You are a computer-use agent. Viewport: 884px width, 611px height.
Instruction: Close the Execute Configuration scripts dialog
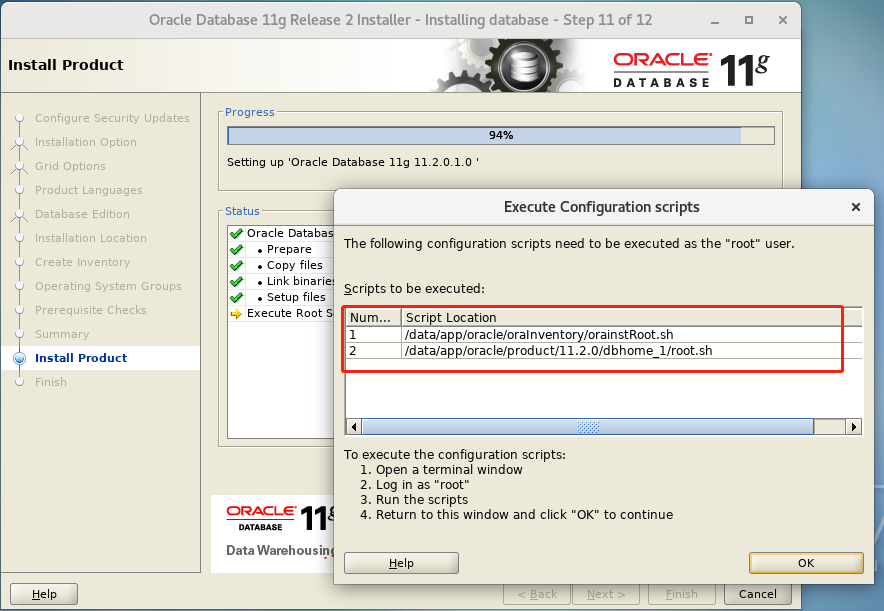coord(855,207)
